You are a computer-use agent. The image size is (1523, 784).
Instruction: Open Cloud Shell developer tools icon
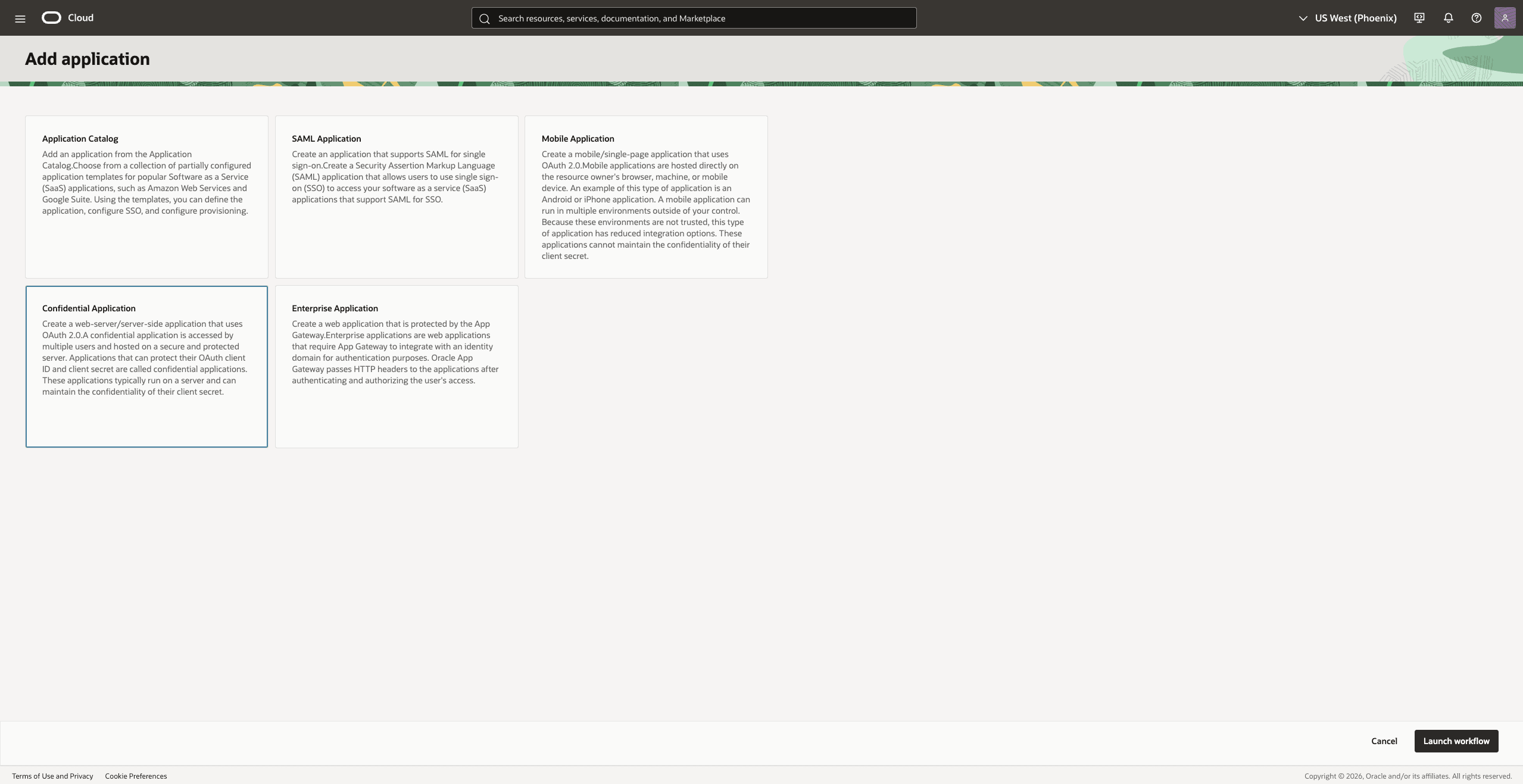(x=1419, y=18)
